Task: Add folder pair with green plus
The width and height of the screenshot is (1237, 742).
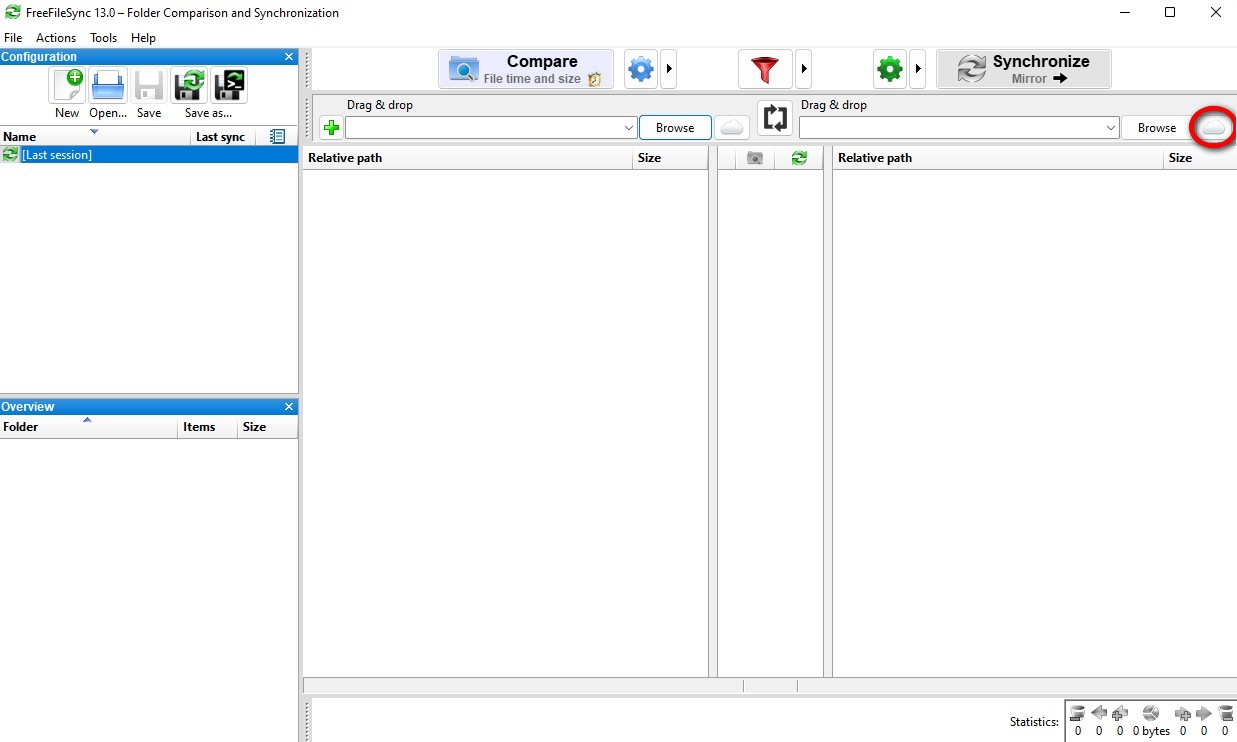Action: (331, 128)
